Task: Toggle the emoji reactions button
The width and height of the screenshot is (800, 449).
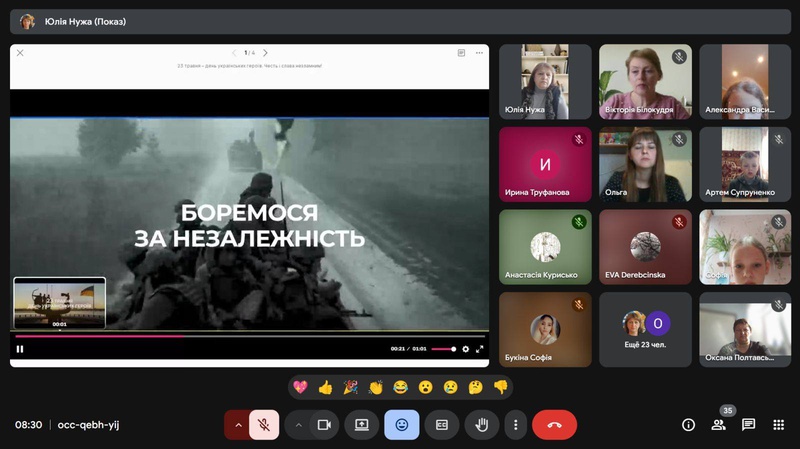Action: 402,425
